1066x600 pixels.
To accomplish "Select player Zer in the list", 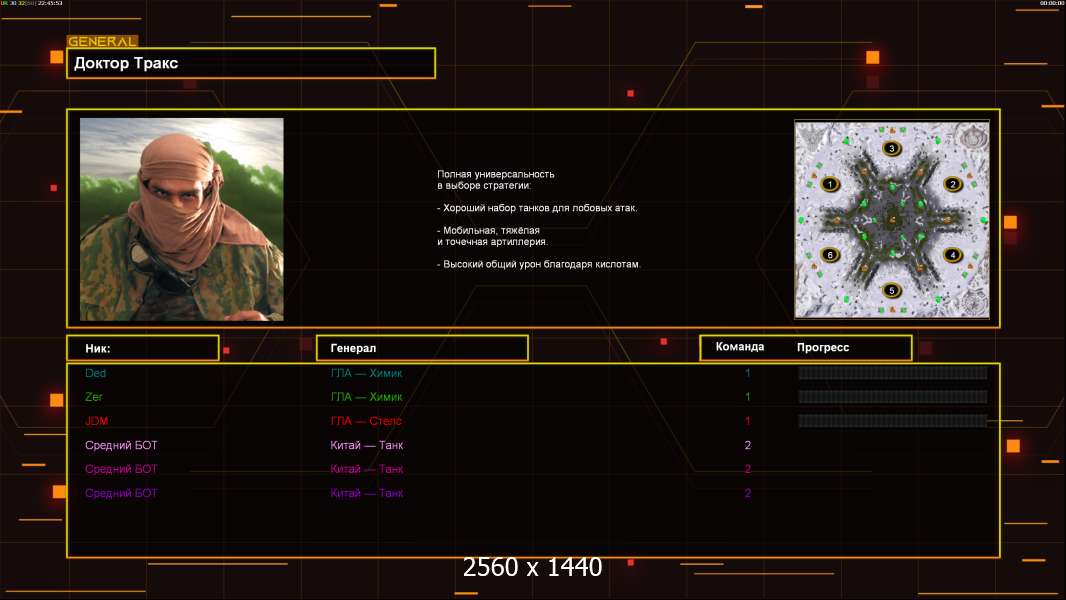I will [94, 397].
